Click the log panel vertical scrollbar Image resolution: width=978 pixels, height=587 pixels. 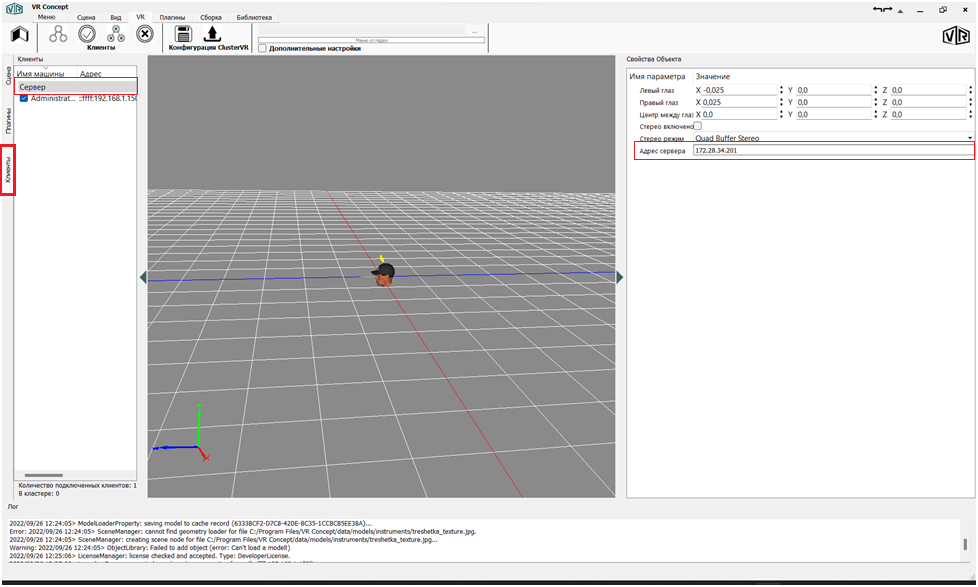tap(966, 544)
